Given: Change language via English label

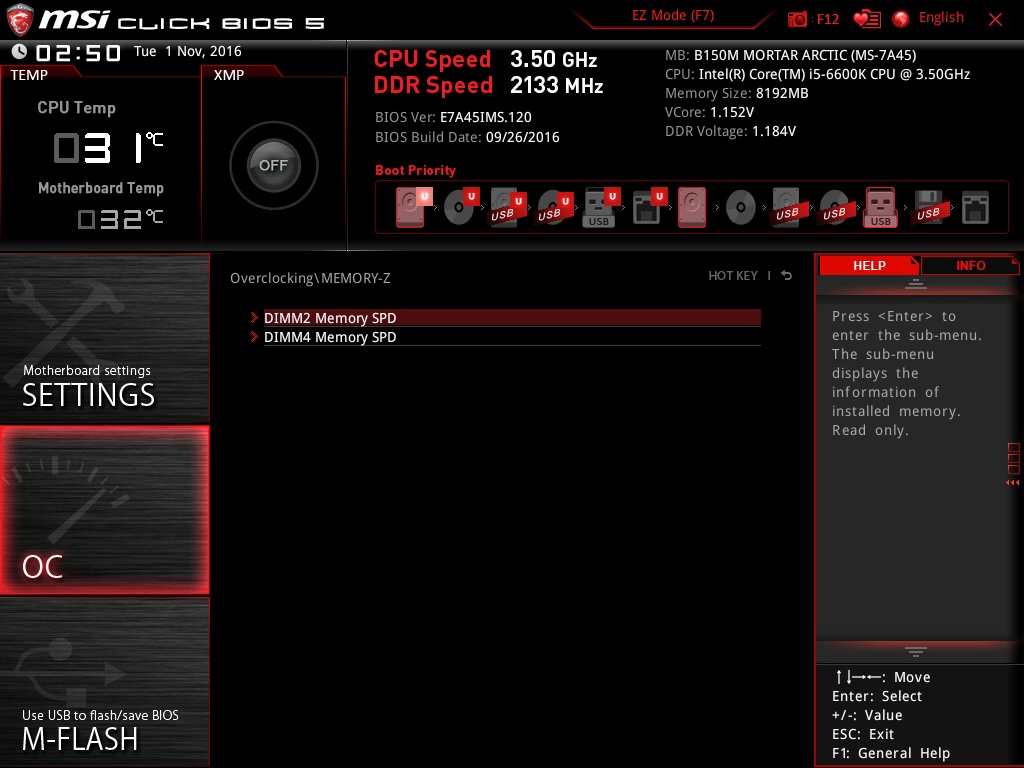Looking at the screenshot, I should point(941,18).
